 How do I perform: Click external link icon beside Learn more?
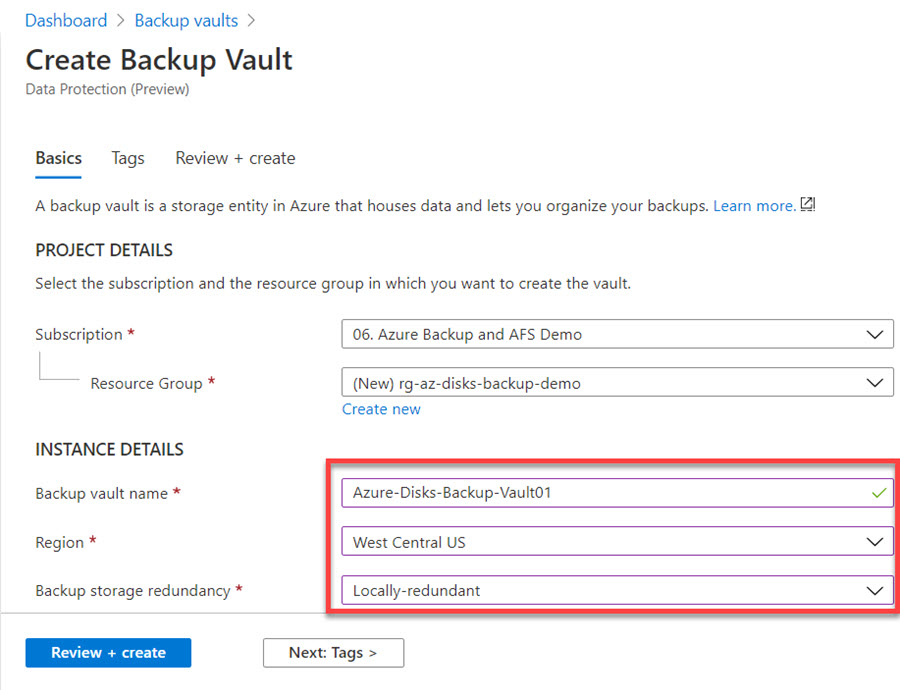(x=808, y=204)
